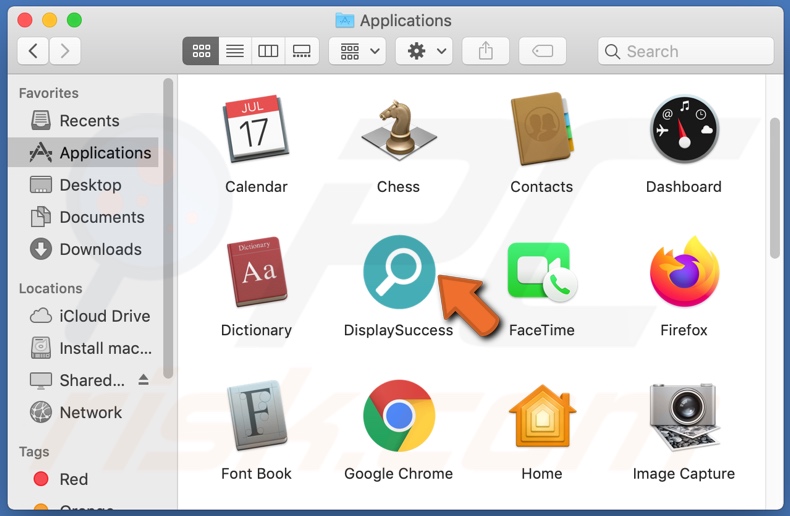This screenshot has height=516, width=790.
Task: Navigate back with the back arrow
Action: (33, 51)
